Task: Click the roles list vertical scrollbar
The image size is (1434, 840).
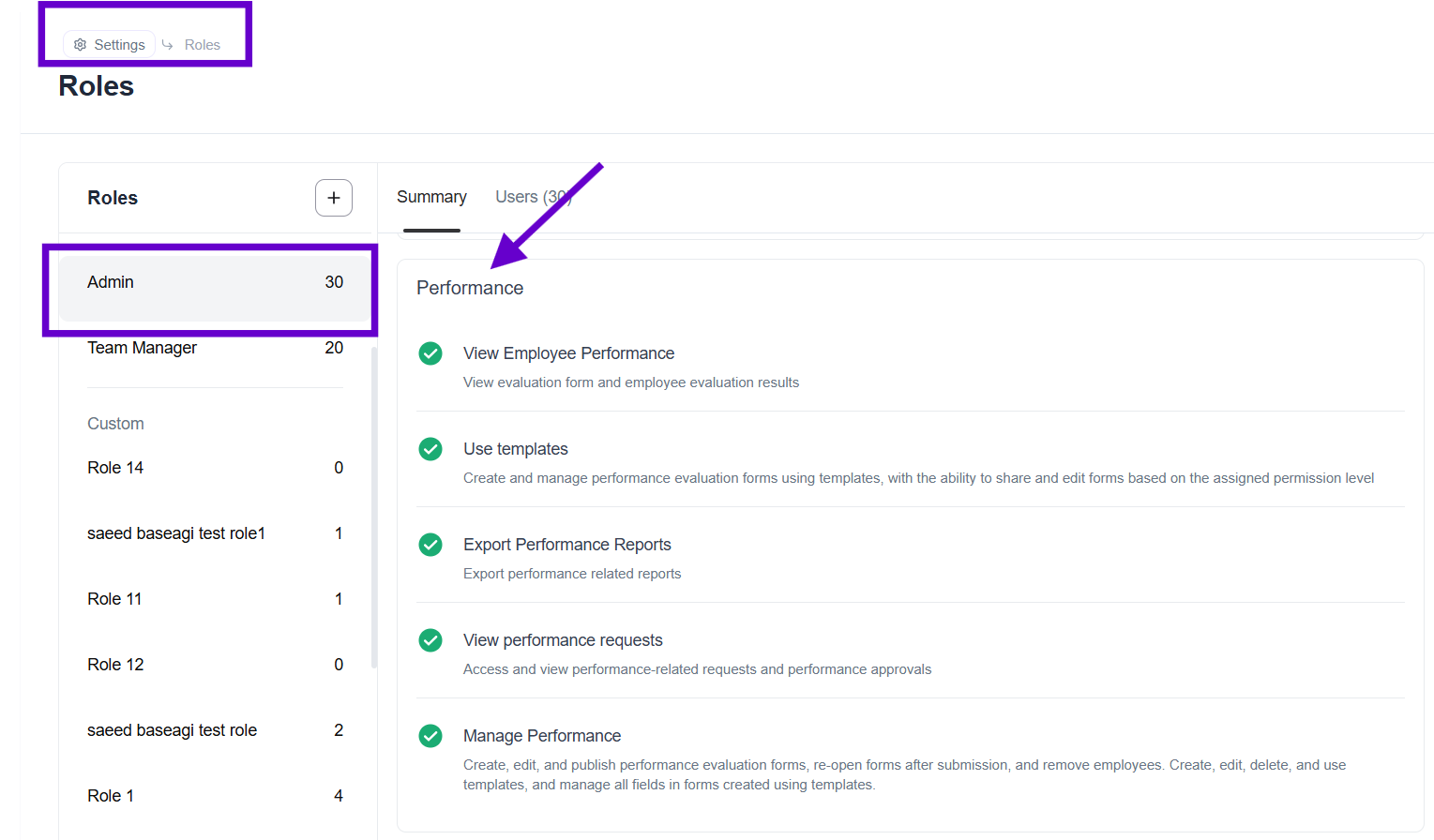Action: [374, 506]
